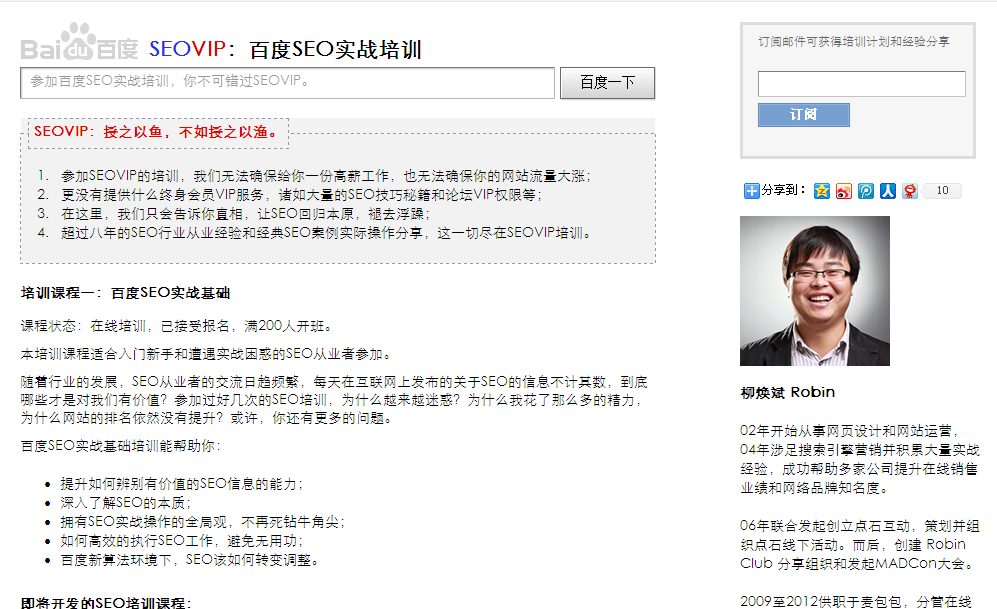This screenshot has height=609, width=997.
Task: Click the 柳焕斌 Robin name heading
Action: [x=788, y=392]
